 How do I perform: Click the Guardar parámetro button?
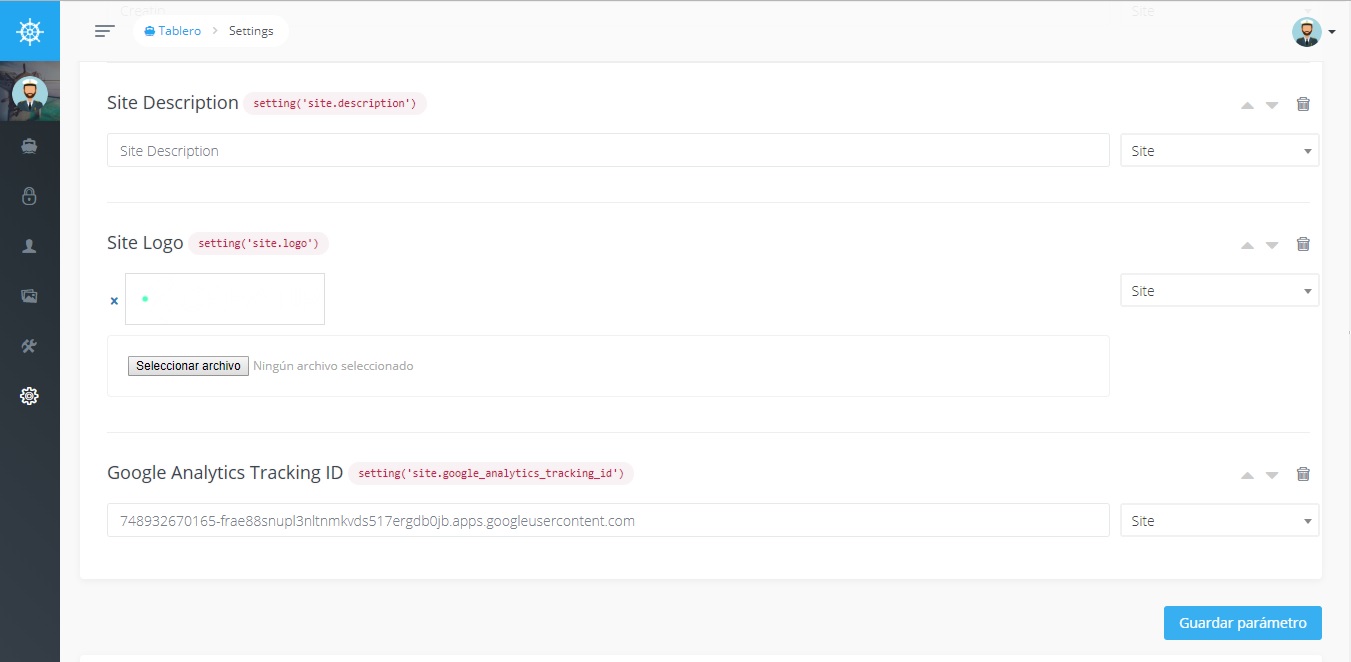click(1242, 622)
